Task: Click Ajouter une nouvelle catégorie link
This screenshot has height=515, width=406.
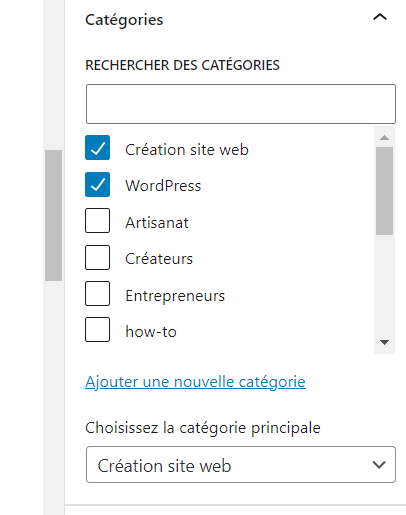Action: coord(195,382)
